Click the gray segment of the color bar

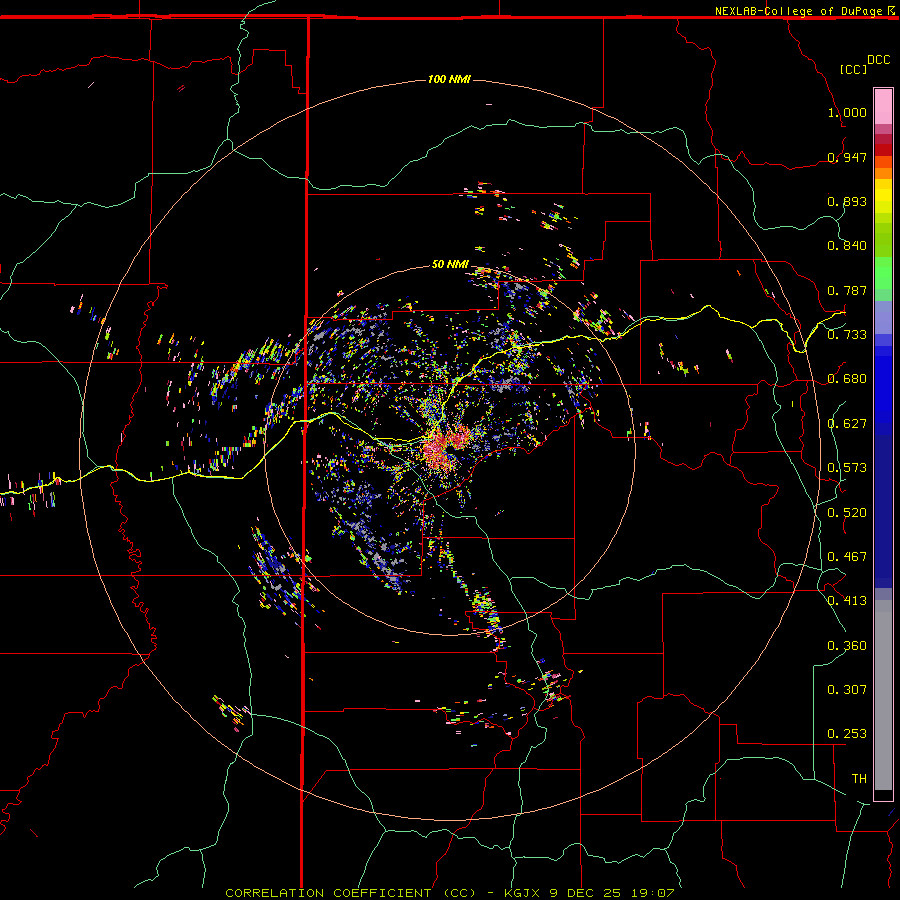tap(883, 695)
